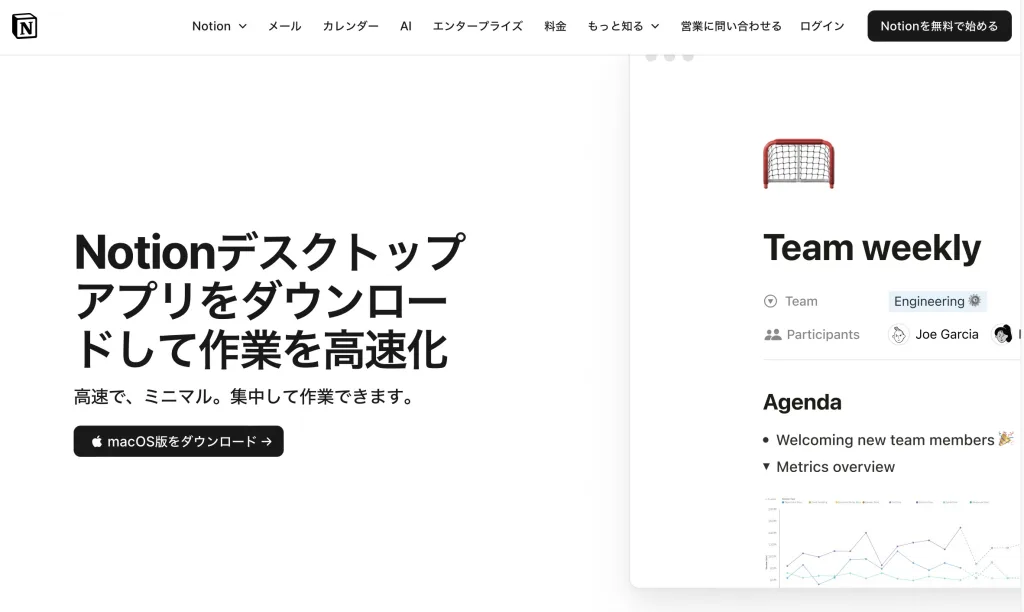Open the メール menu item

tap(284, 26)
